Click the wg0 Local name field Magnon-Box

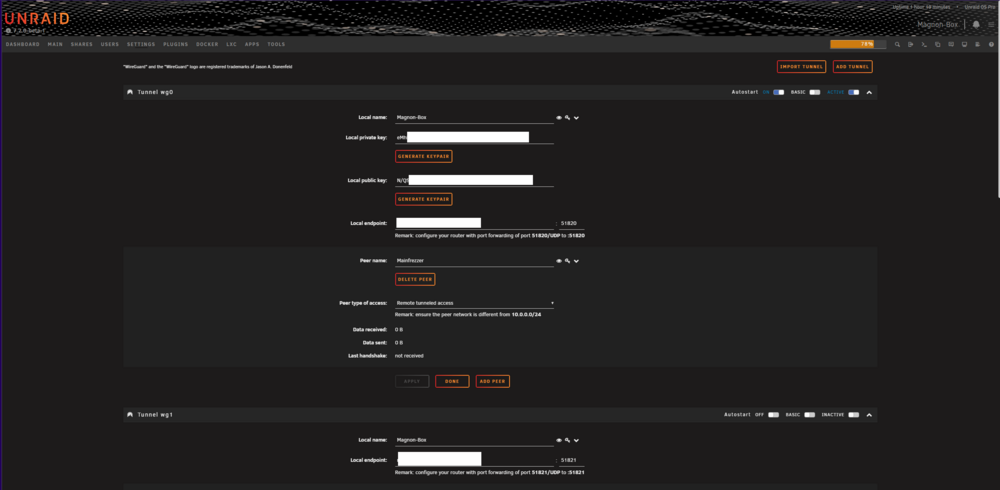(x=474, y=117)
